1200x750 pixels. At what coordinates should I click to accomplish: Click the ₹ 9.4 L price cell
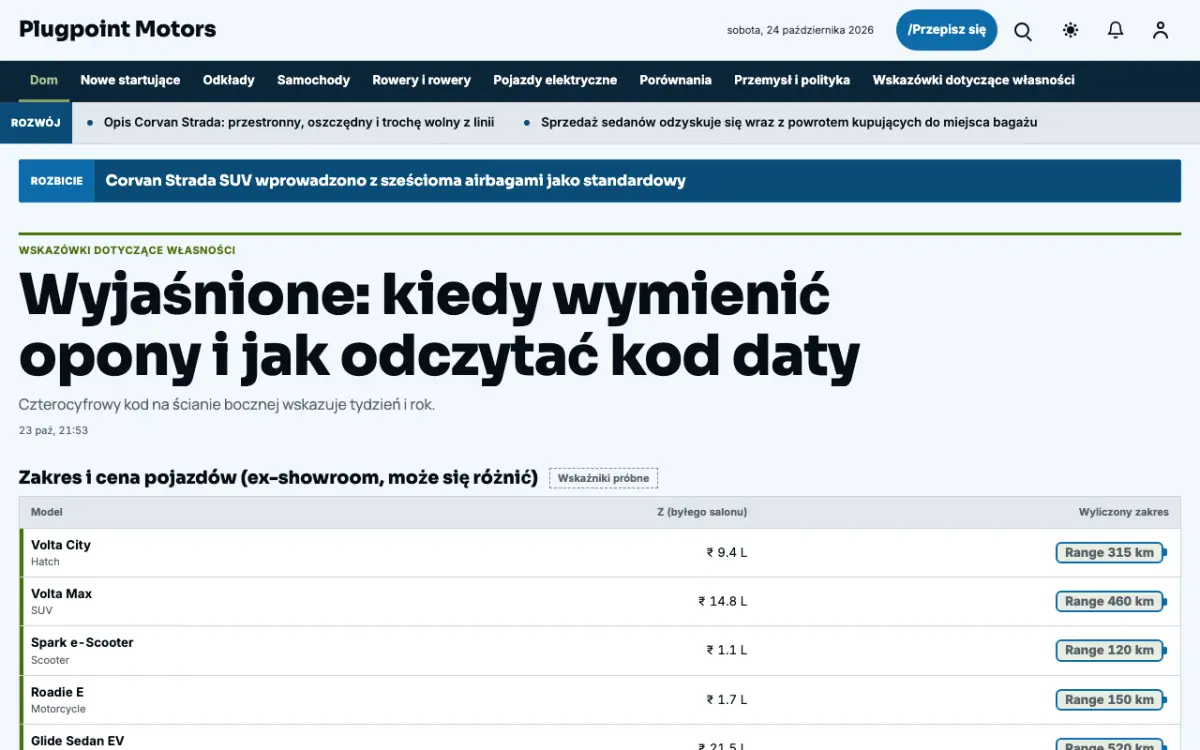coord(727,552)
